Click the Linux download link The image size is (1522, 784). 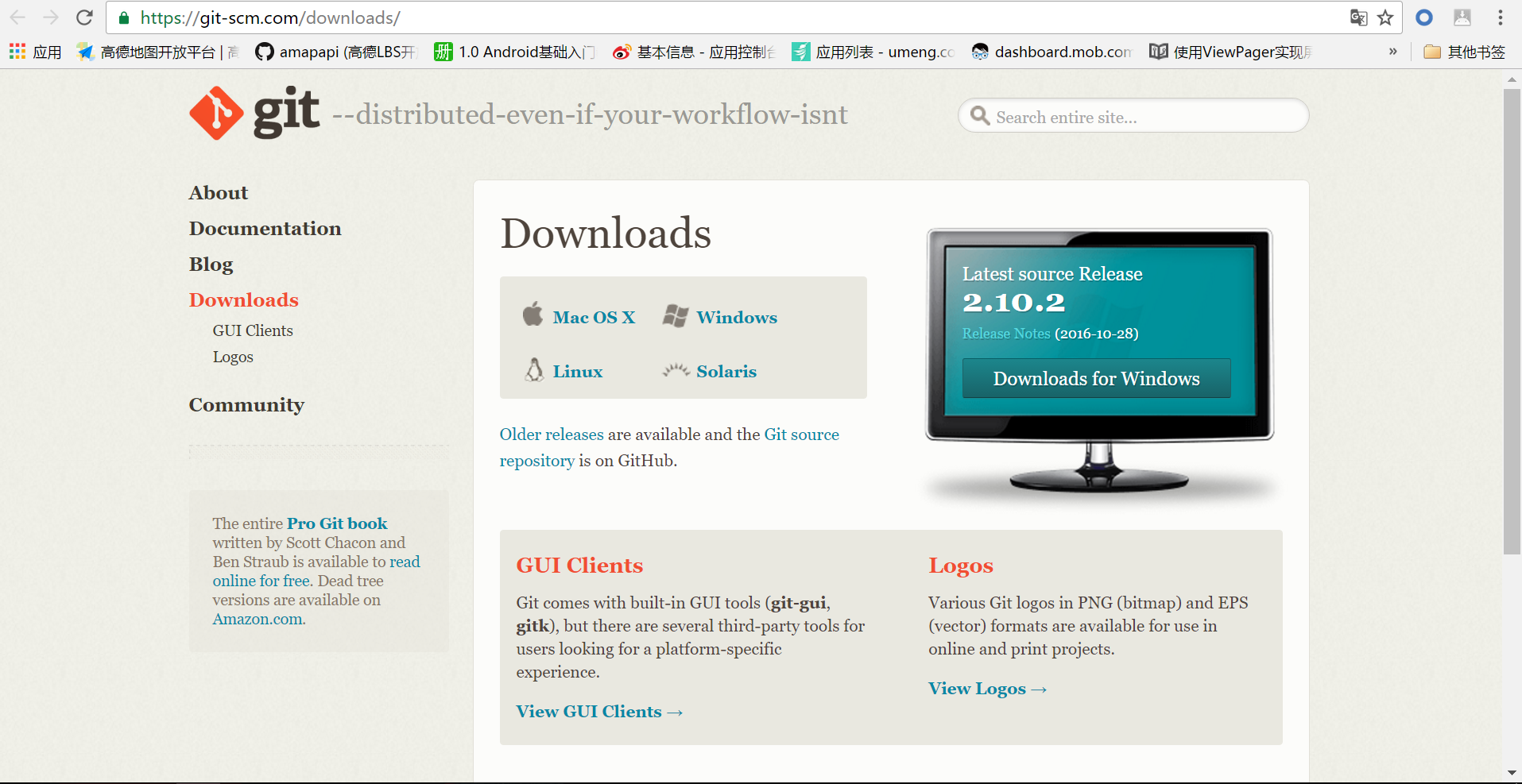tap(578, 371)
